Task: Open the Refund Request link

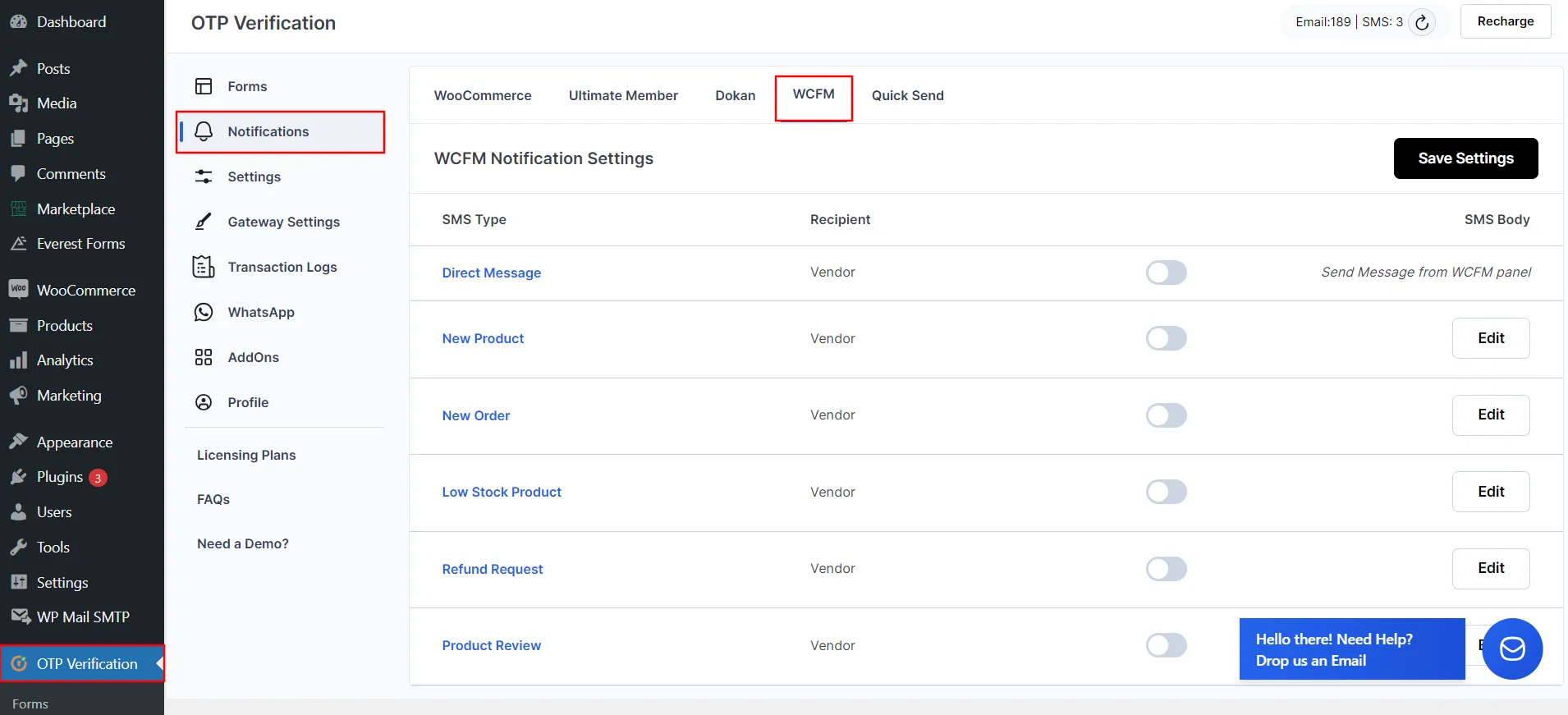Action: 493,569
